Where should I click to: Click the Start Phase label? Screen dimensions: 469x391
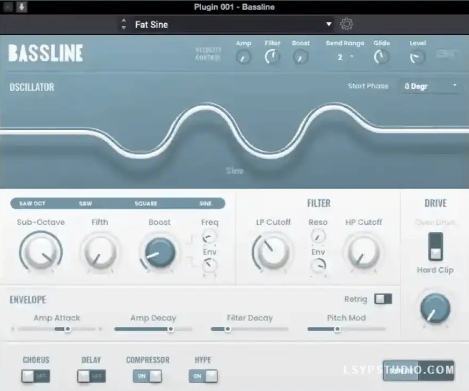tap(368, 86)
